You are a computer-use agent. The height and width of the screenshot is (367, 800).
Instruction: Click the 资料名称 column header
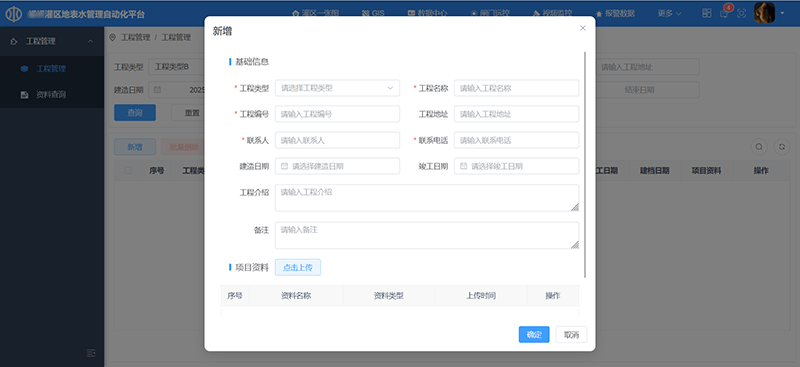296,296
